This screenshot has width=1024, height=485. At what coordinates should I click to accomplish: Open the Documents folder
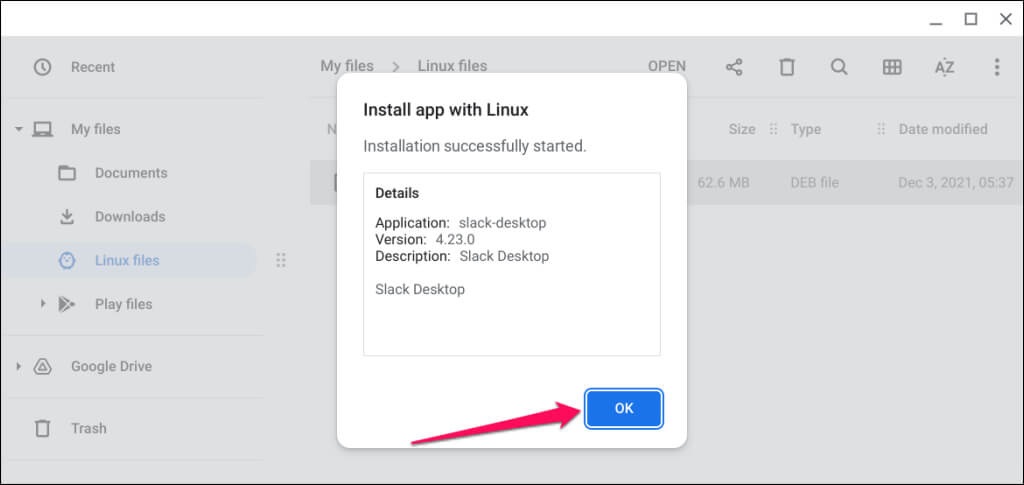coord(130,173)
